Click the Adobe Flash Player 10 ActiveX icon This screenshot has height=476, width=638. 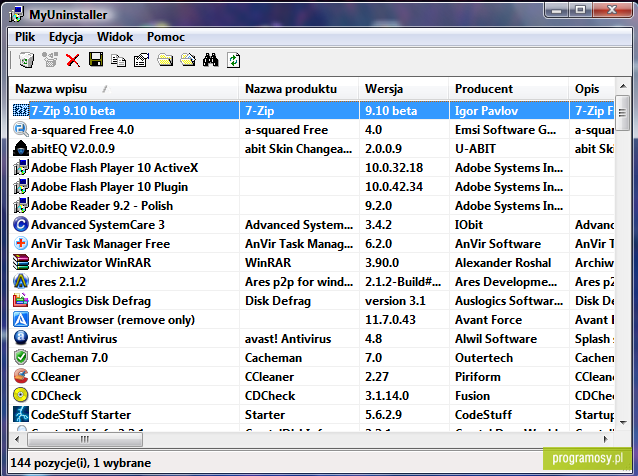pos(21,167)
